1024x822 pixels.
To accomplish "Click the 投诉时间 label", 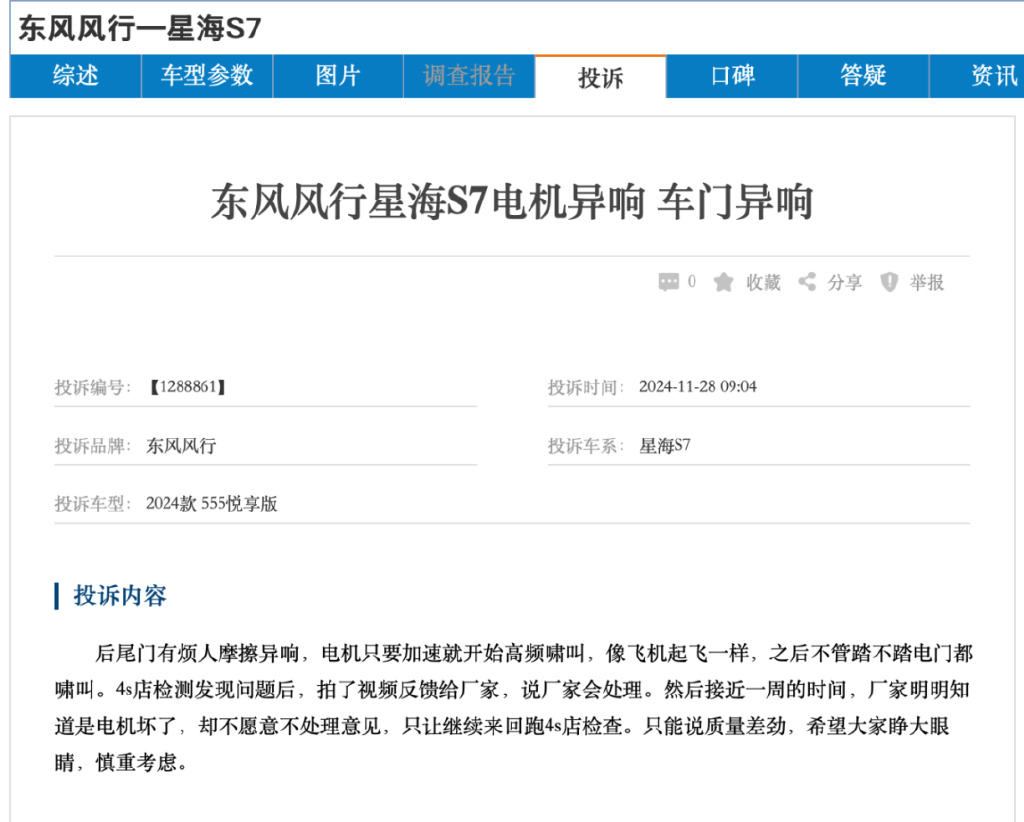I will [586, 387].
